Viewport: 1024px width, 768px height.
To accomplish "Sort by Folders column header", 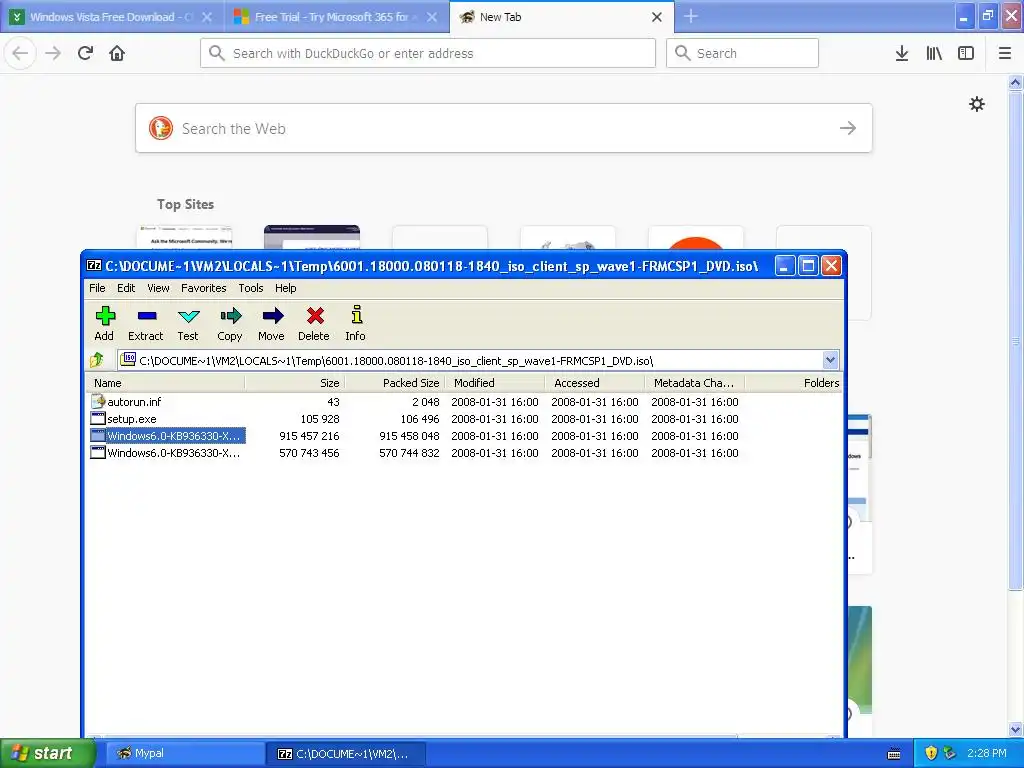I will (793, 383).
